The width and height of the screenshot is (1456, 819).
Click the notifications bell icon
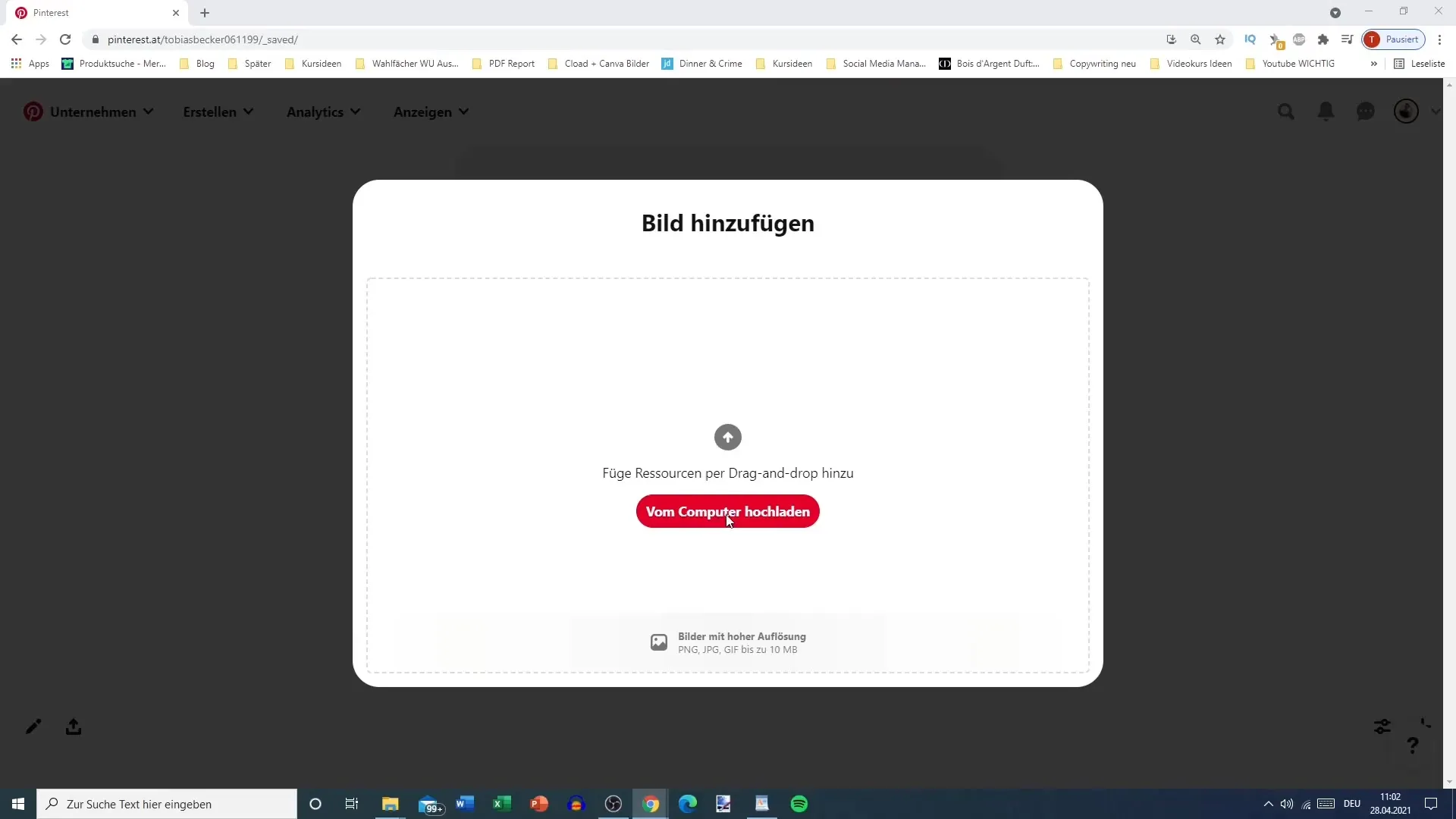point(1325,111)
